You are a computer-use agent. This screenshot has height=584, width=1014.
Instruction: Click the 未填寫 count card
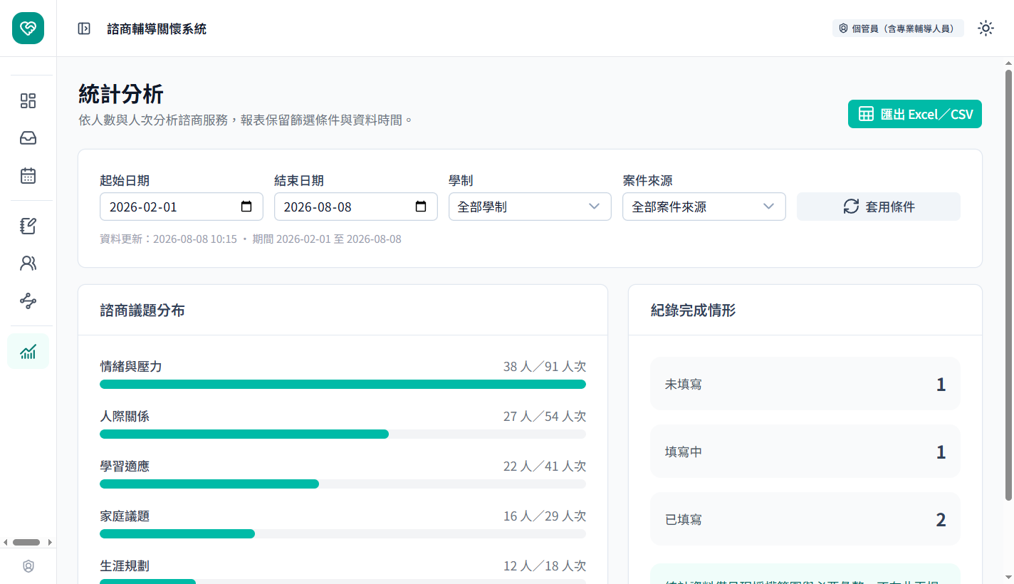(x=805, y=384)
